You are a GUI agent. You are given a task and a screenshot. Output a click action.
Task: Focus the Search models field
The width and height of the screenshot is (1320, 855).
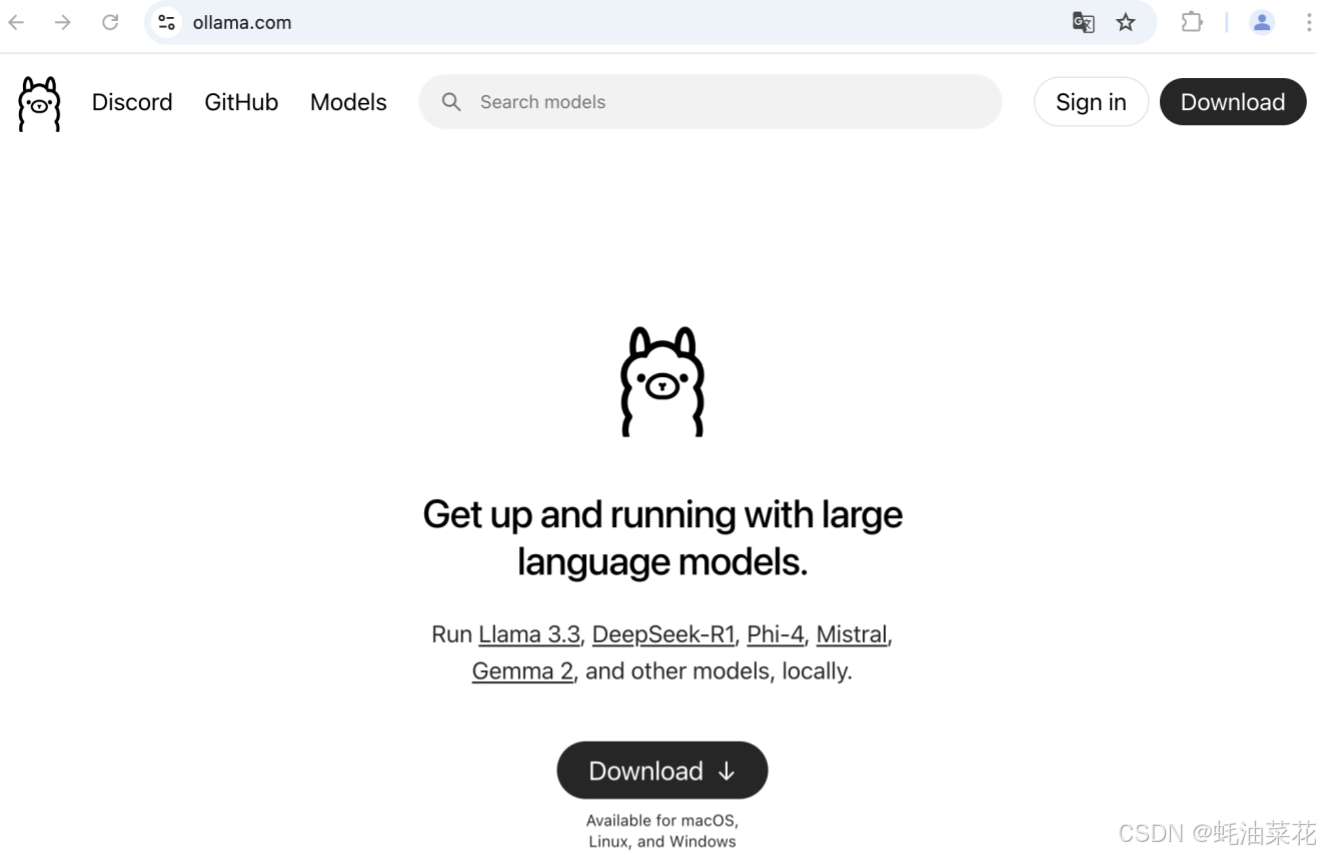point(710,102)
